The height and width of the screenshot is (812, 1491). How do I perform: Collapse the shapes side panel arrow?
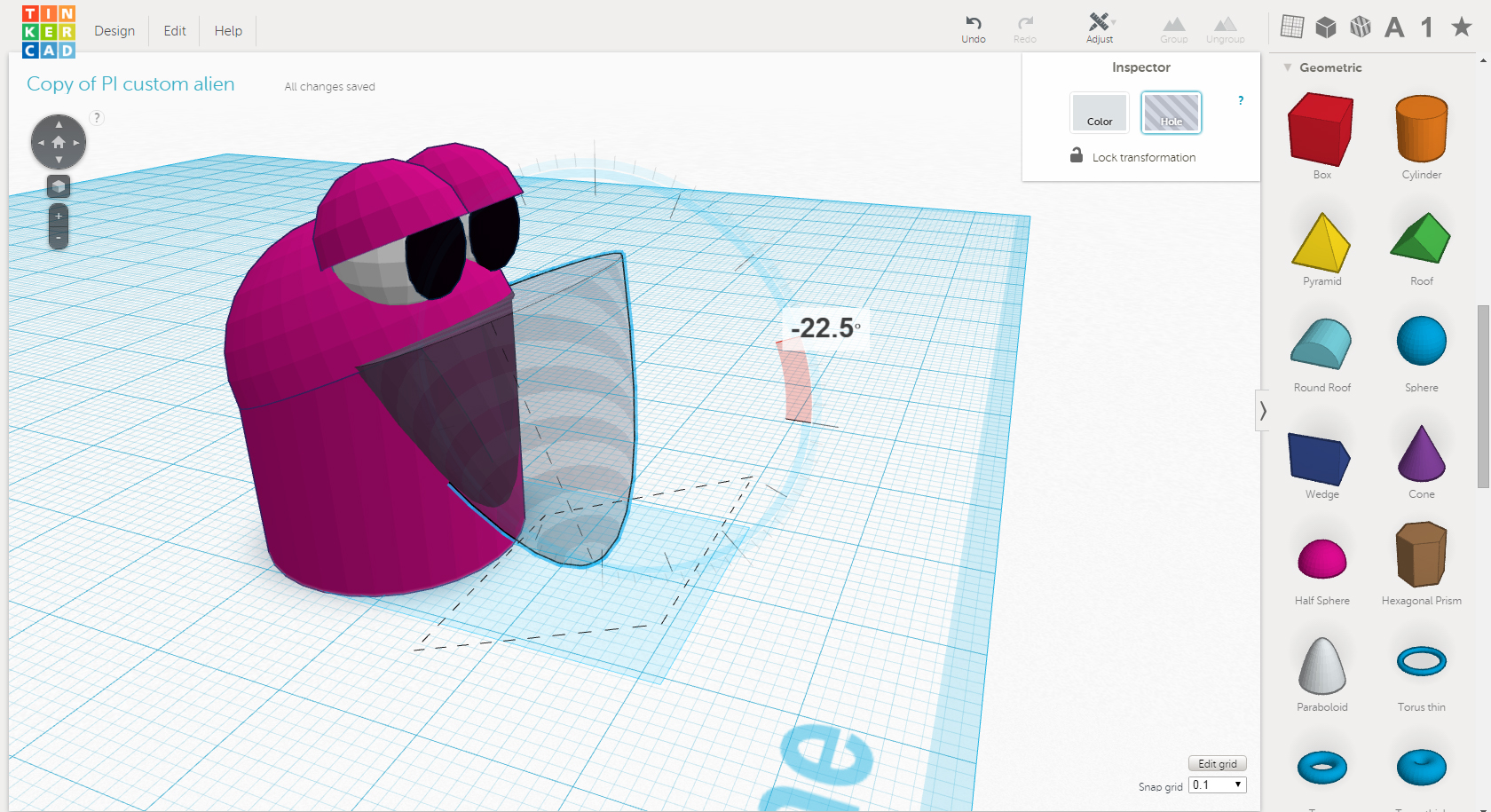1262,411
